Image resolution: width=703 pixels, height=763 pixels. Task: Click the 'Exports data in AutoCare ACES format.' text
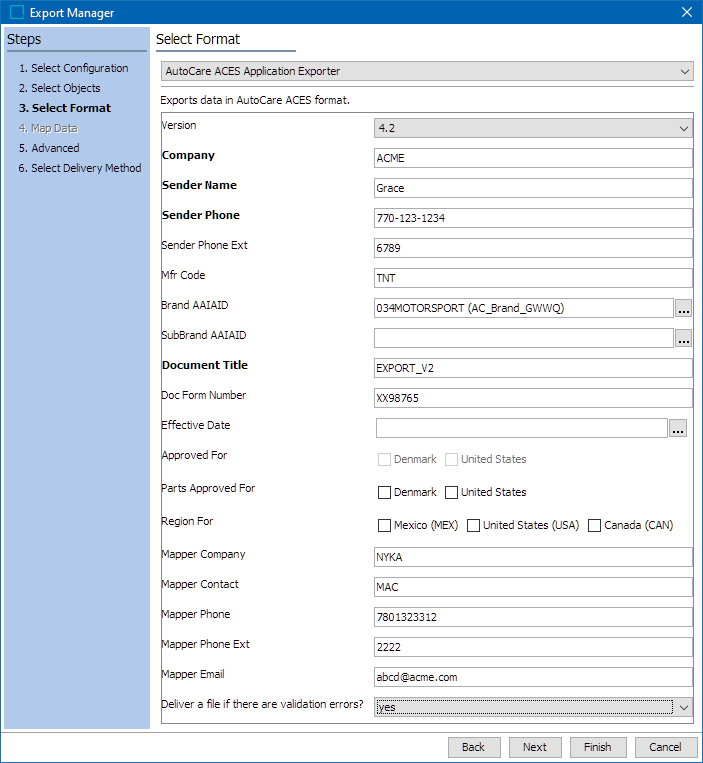point(255,100)
